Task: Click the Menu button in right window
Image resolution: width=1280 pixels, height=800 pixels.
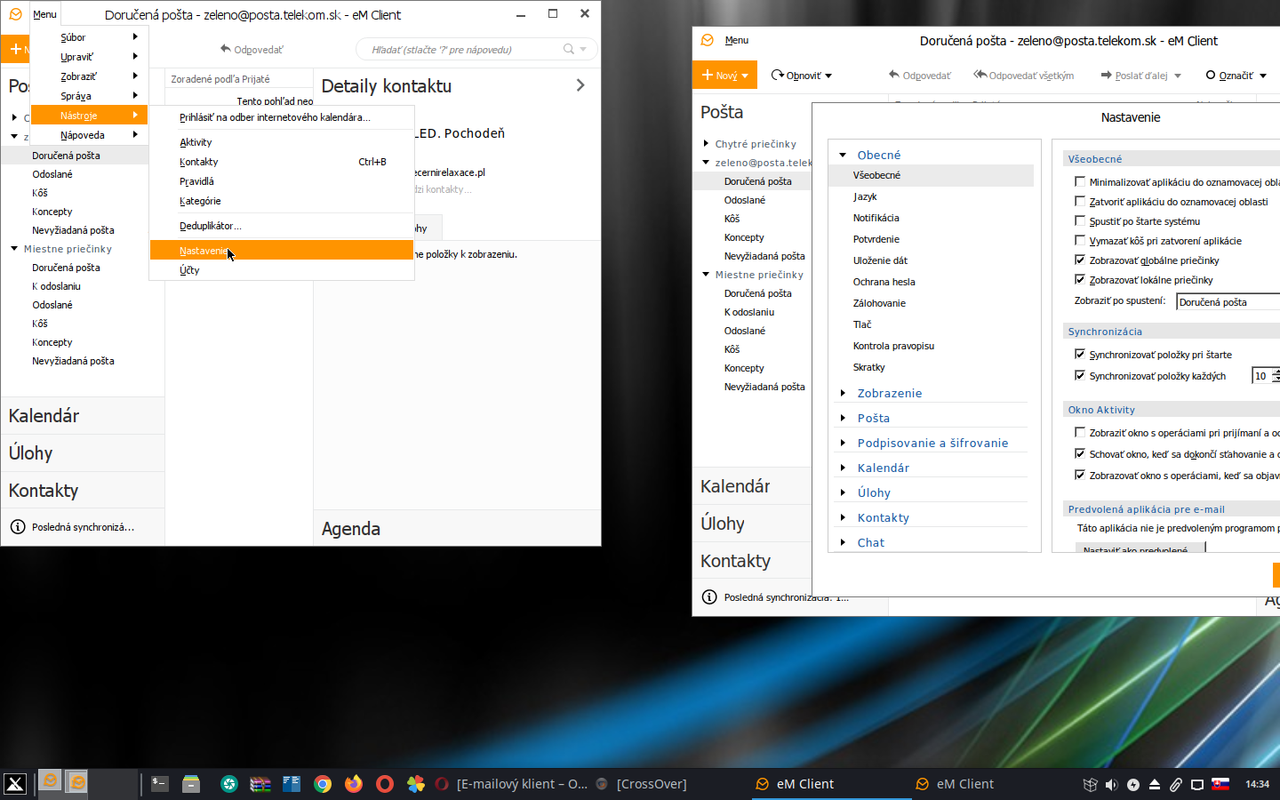Action: click(736, 40)
